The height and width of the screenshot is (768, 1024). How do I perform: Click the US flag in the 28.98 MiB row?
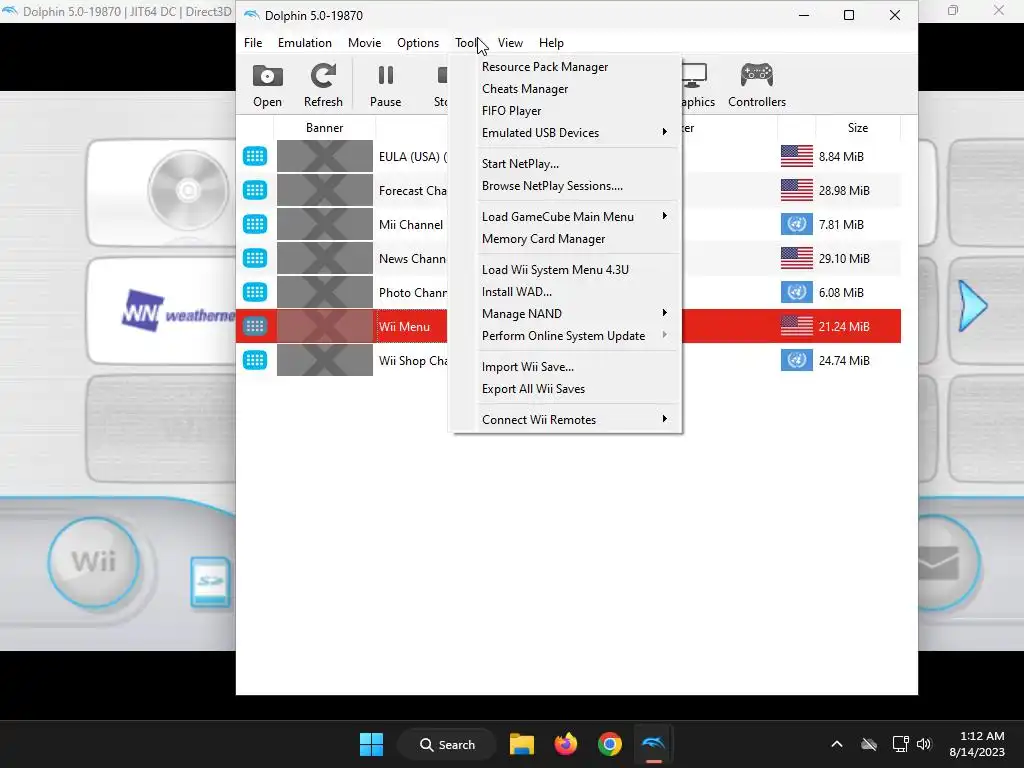[x=797, y=190]
